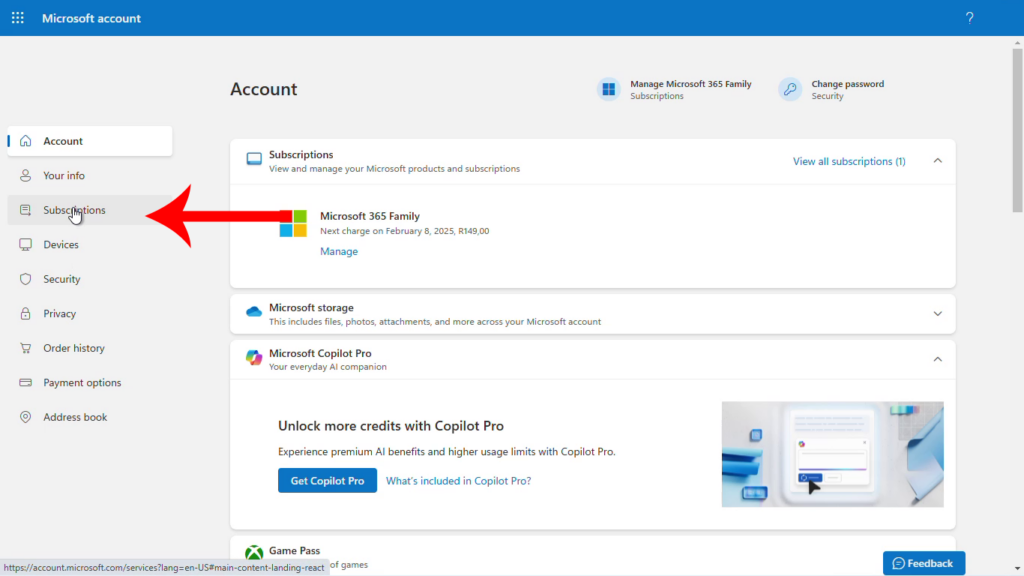The image size is (1024, 576).
Task: Click the Game Pass Xbox icon
Action: [x=251, y=551]
